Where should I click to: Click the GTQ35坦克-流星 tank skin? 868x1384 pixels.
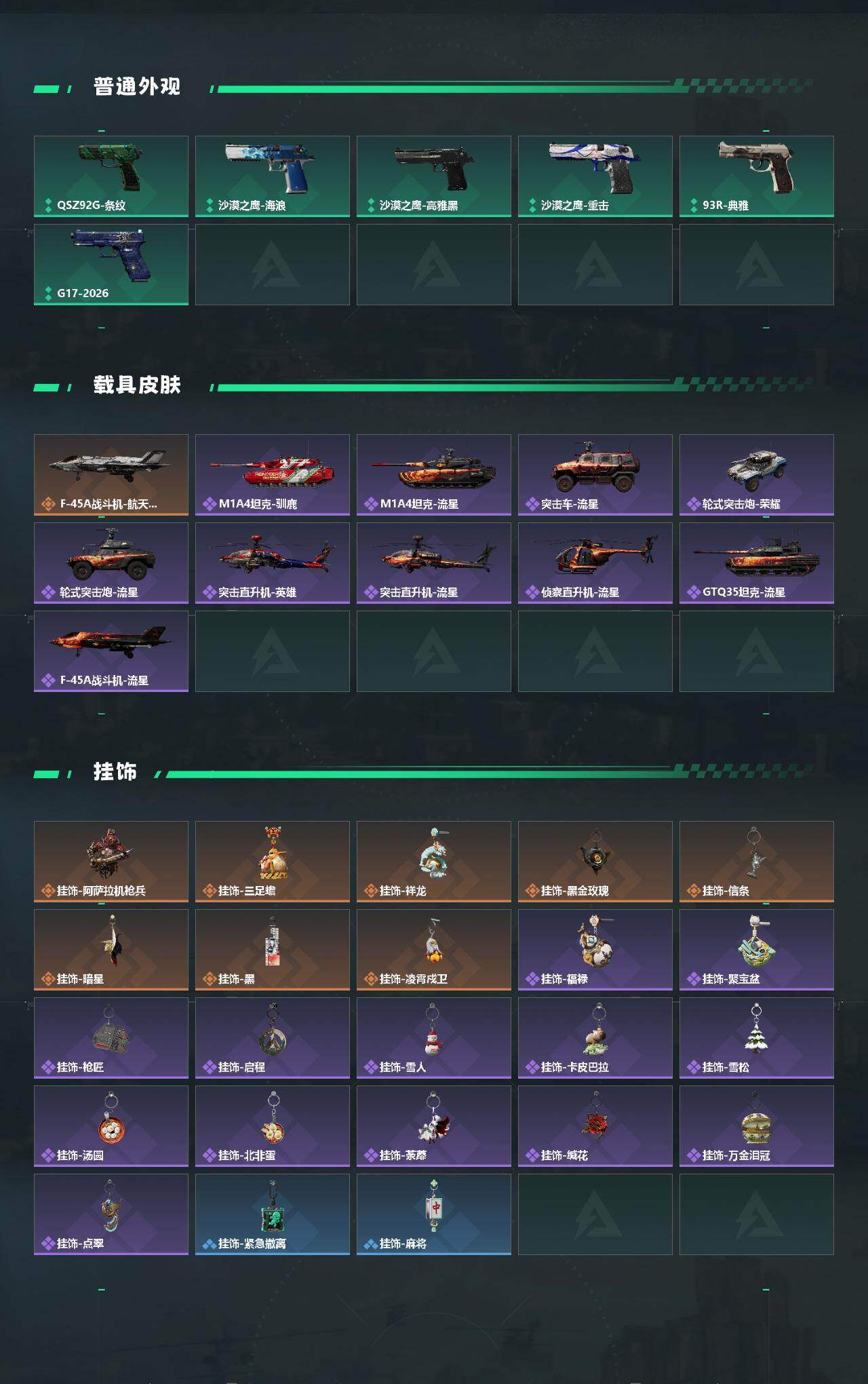tap(757, 563)
